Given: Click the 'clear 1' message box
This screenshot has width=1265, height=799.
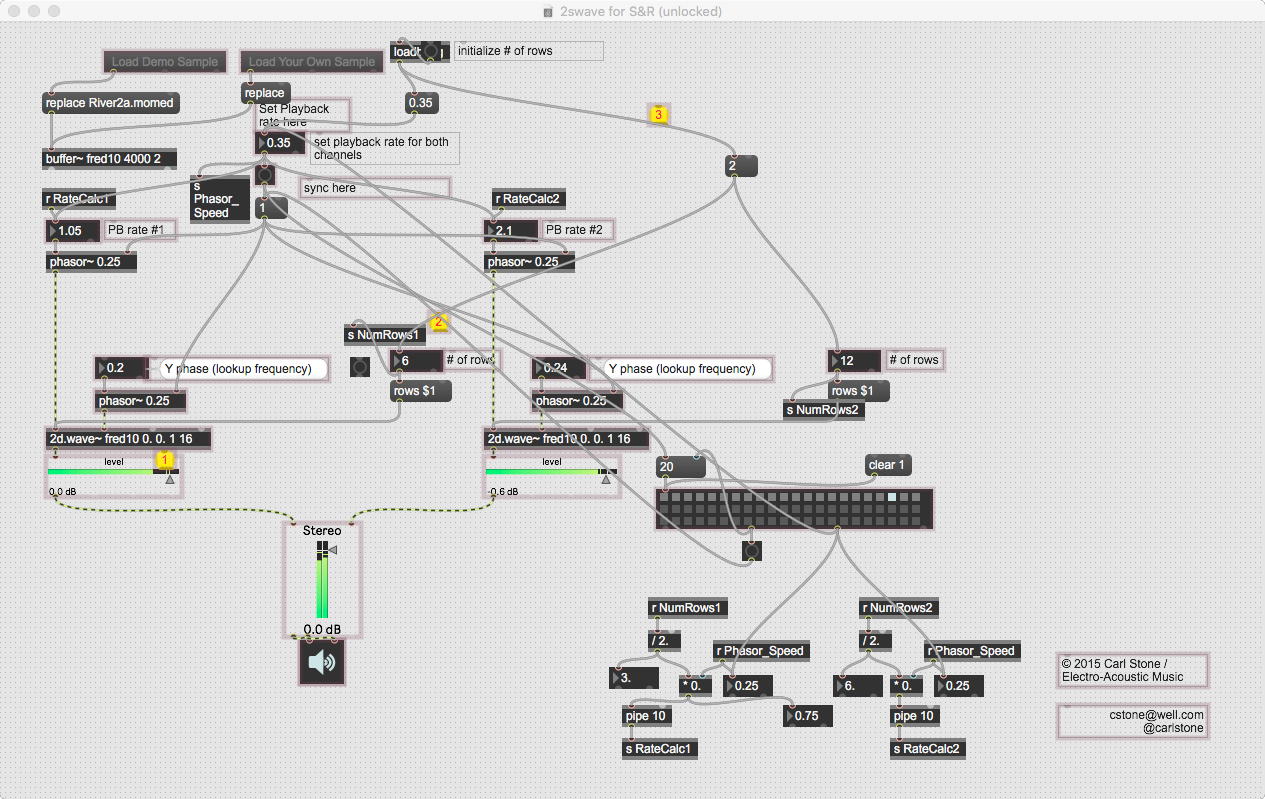Looking at the screenshot, I should [x=888, y=465].
